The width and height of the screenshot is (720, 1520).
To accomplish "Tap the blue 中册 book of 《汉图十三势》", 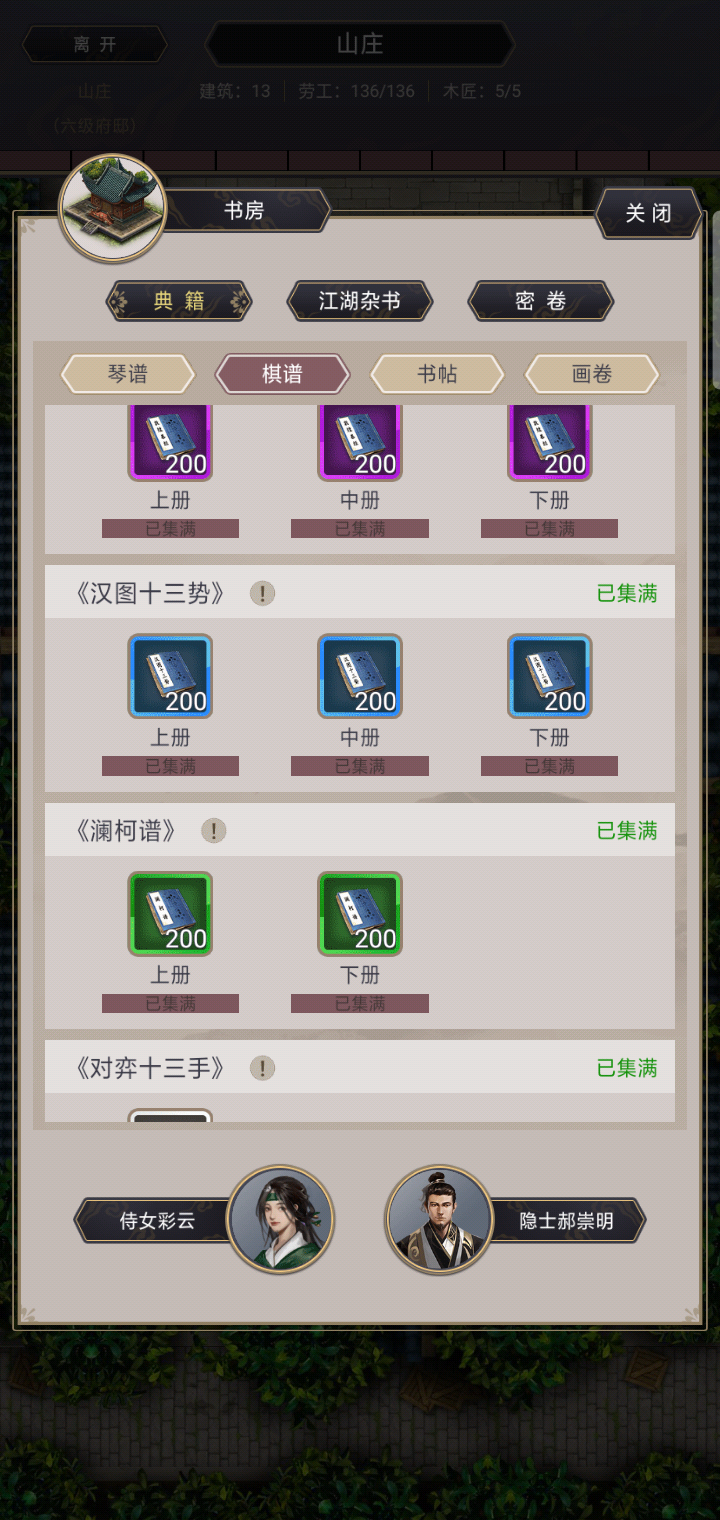I will click(x=360, y=676).
